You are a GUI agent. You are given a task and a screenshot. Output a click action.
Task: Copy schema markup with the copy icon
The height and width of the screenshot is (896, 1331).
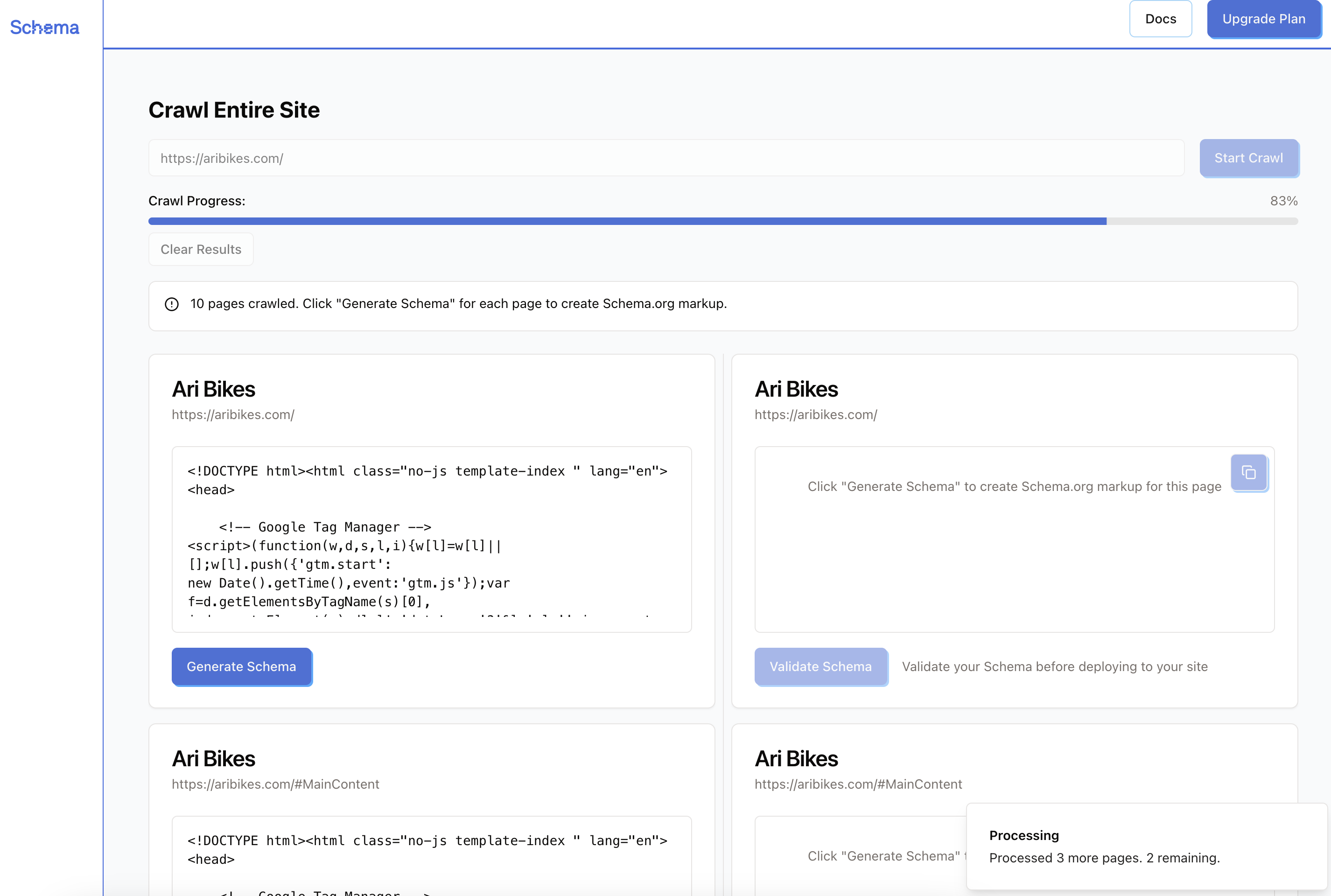[x=1249, y=473]
